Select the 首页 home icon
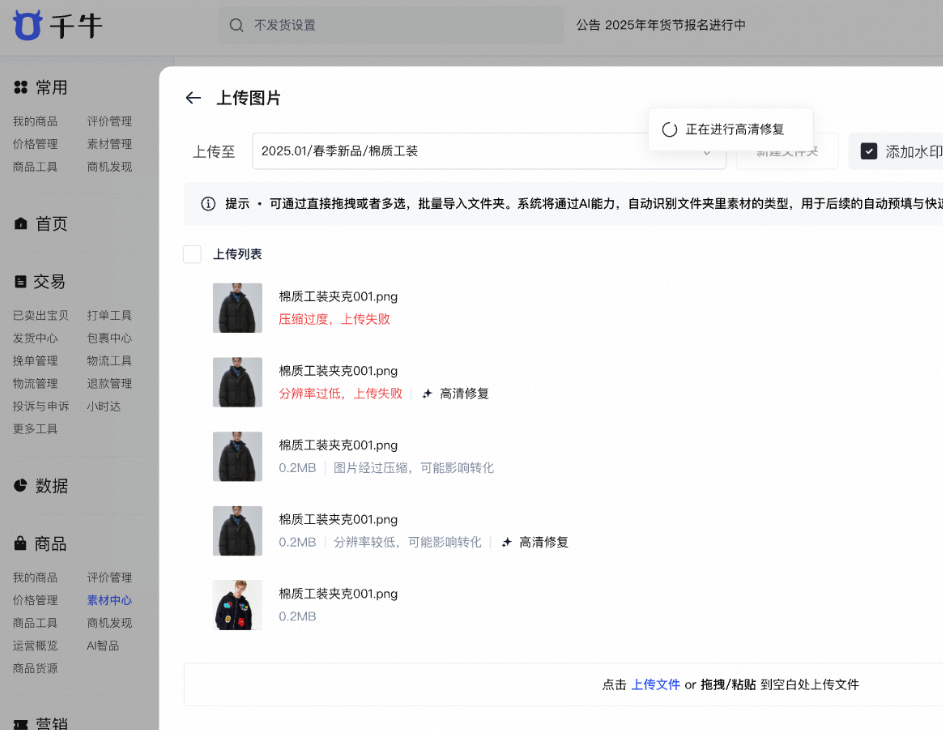Screen dimensions: 943x730 click(x=22, y=223)
